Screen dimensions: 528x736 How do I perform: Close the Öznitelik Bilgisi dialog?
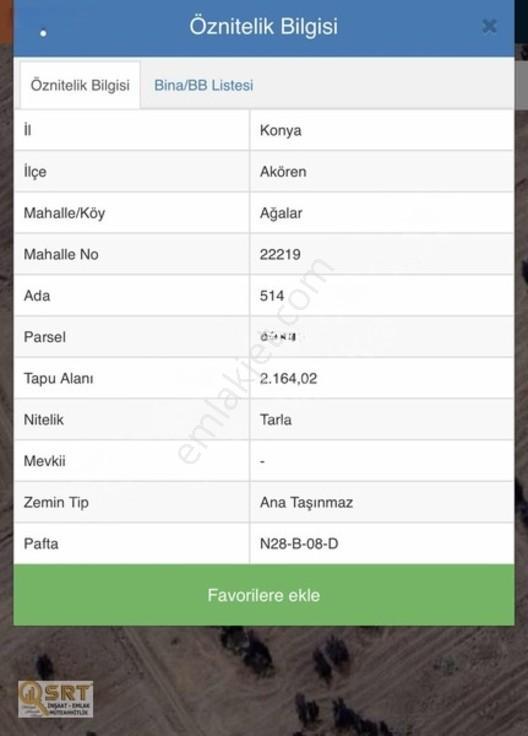[x=489, y=26]
